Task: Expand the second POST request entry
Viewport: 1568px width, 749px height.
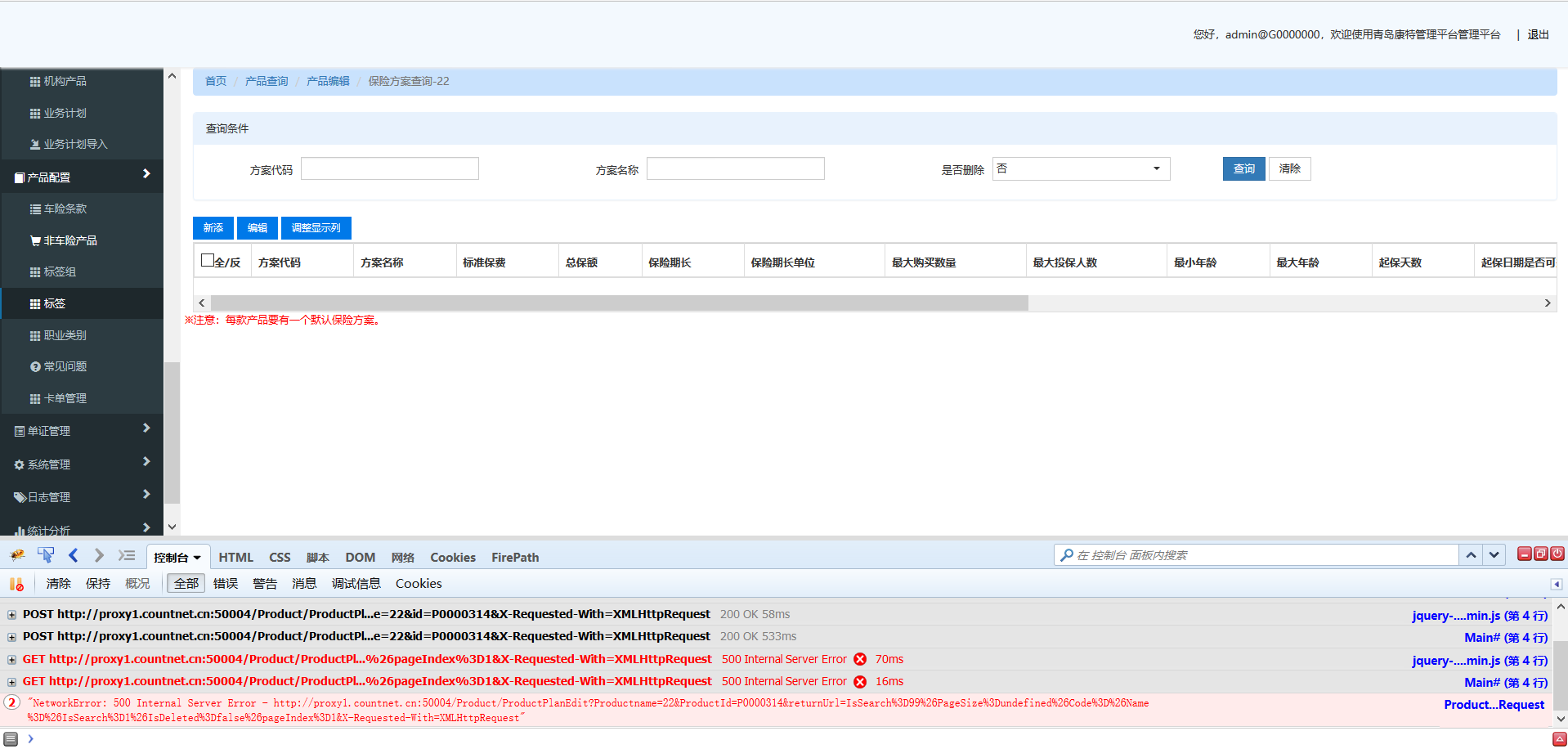Action: tap(12, 637)
